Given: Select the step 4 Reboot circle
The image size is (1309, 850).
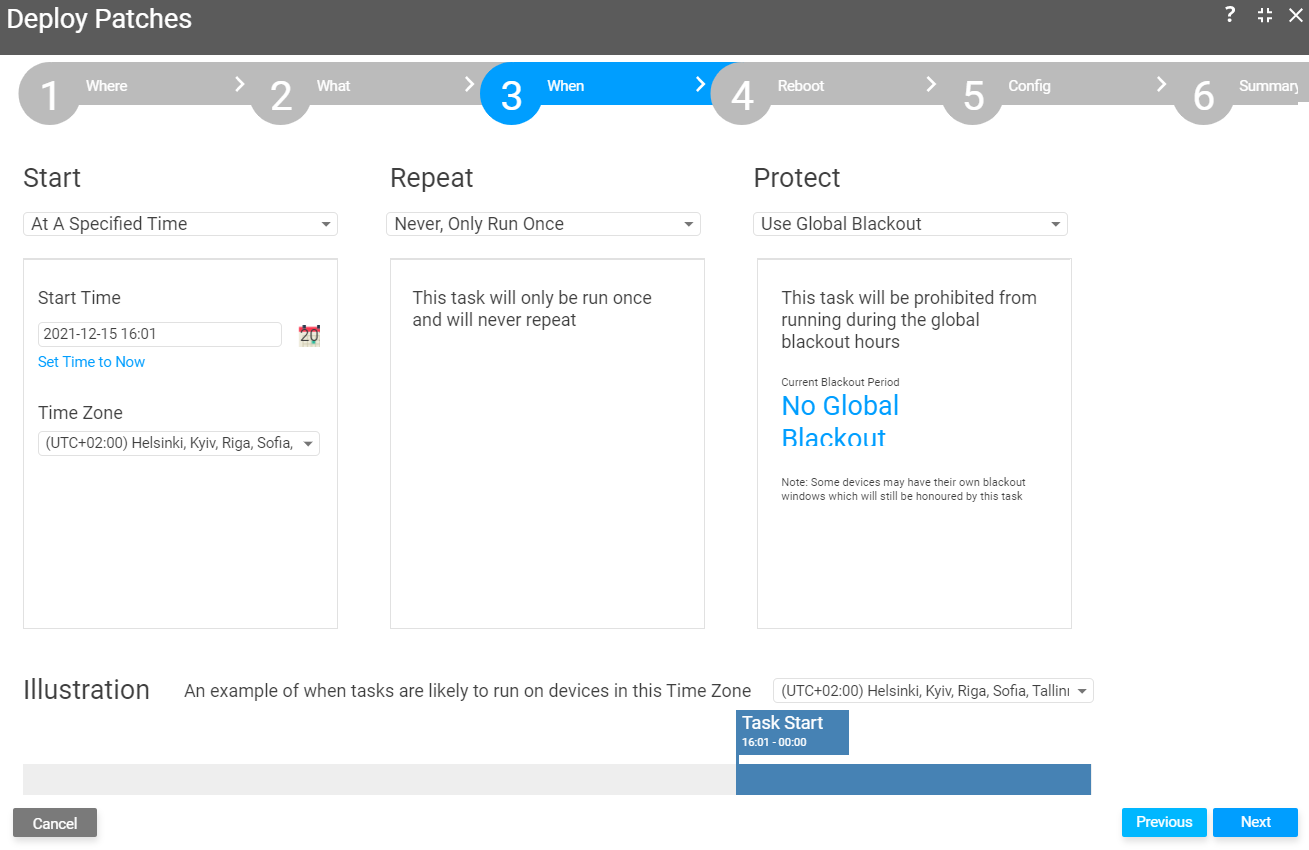Looking at the screenshot, I should point(742,94).
